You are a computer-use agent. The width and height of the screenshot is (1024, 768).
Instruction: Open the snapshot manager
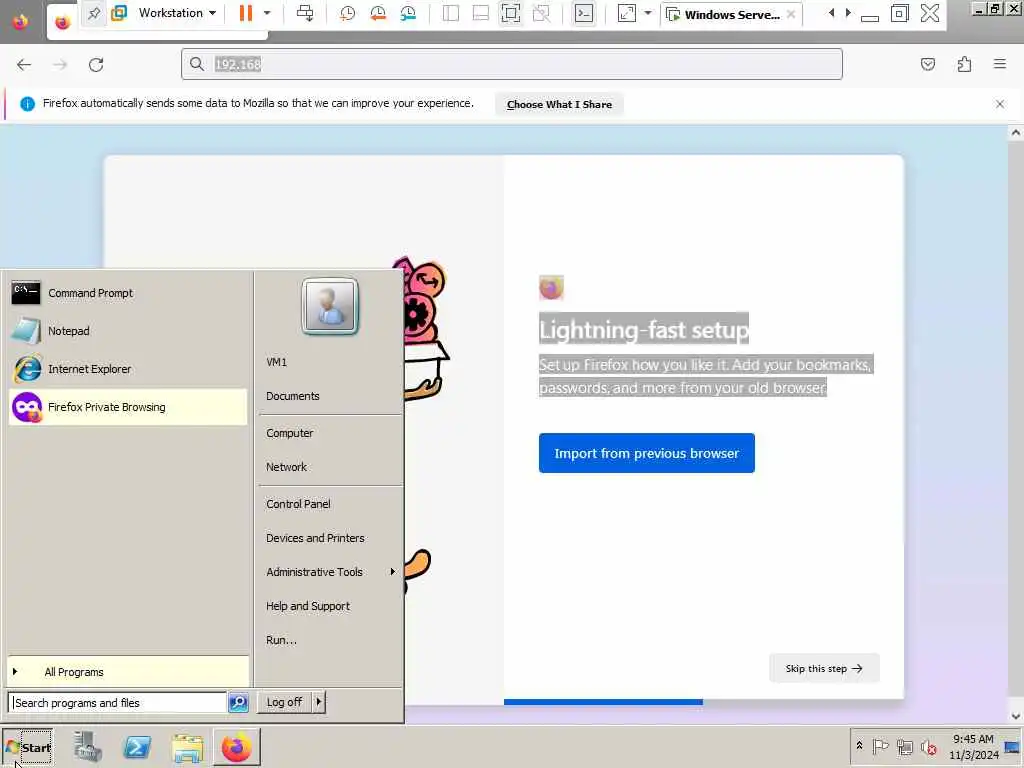[x=408, y=13]
